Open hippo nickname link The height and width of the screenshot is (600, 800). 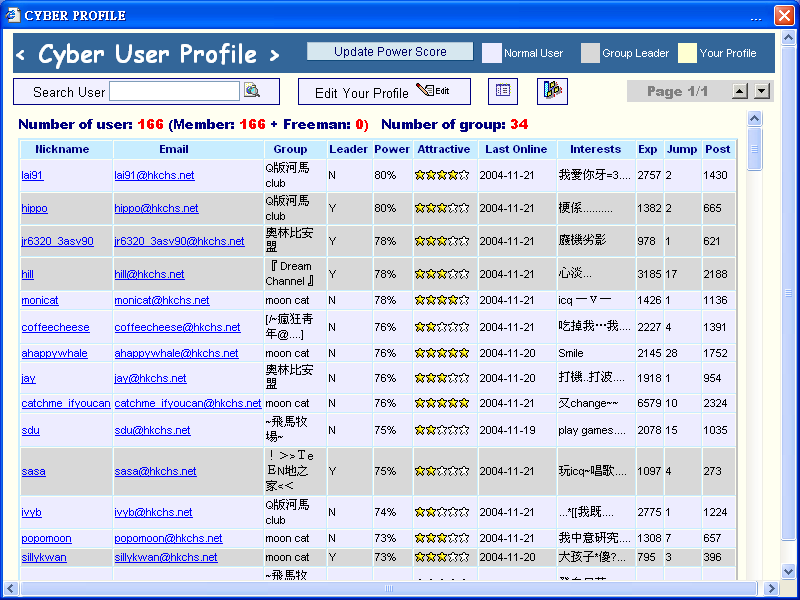point(34,208)
